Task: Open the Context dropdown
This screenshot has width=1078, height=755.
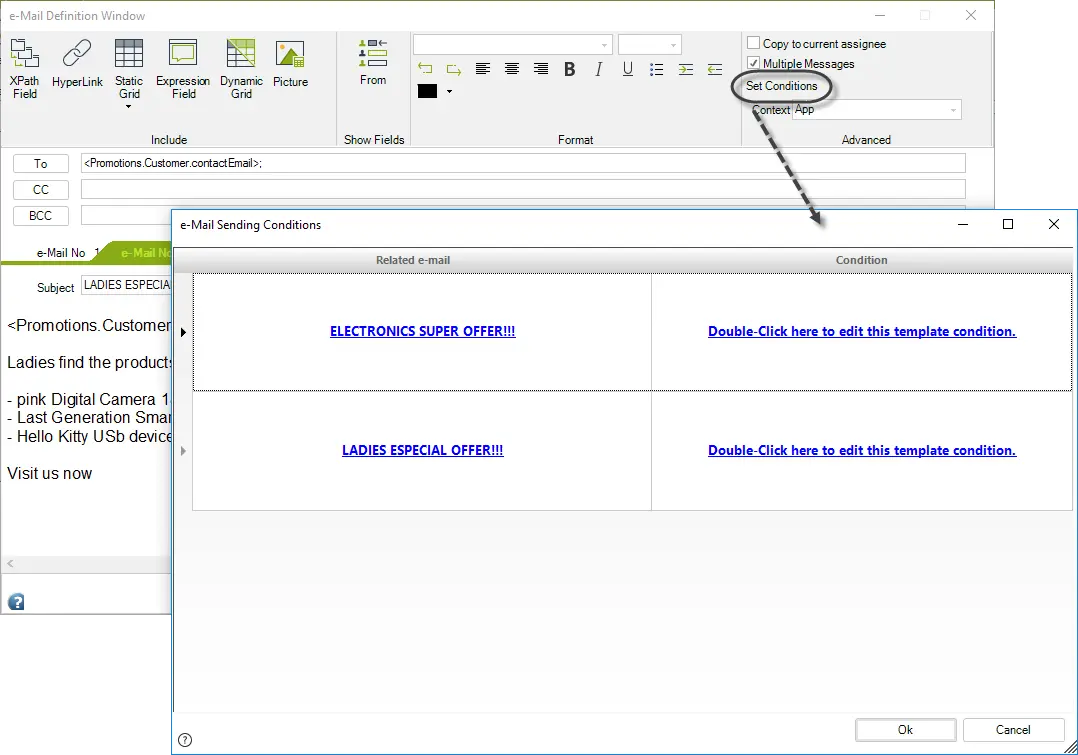Action: pos(953,110)
